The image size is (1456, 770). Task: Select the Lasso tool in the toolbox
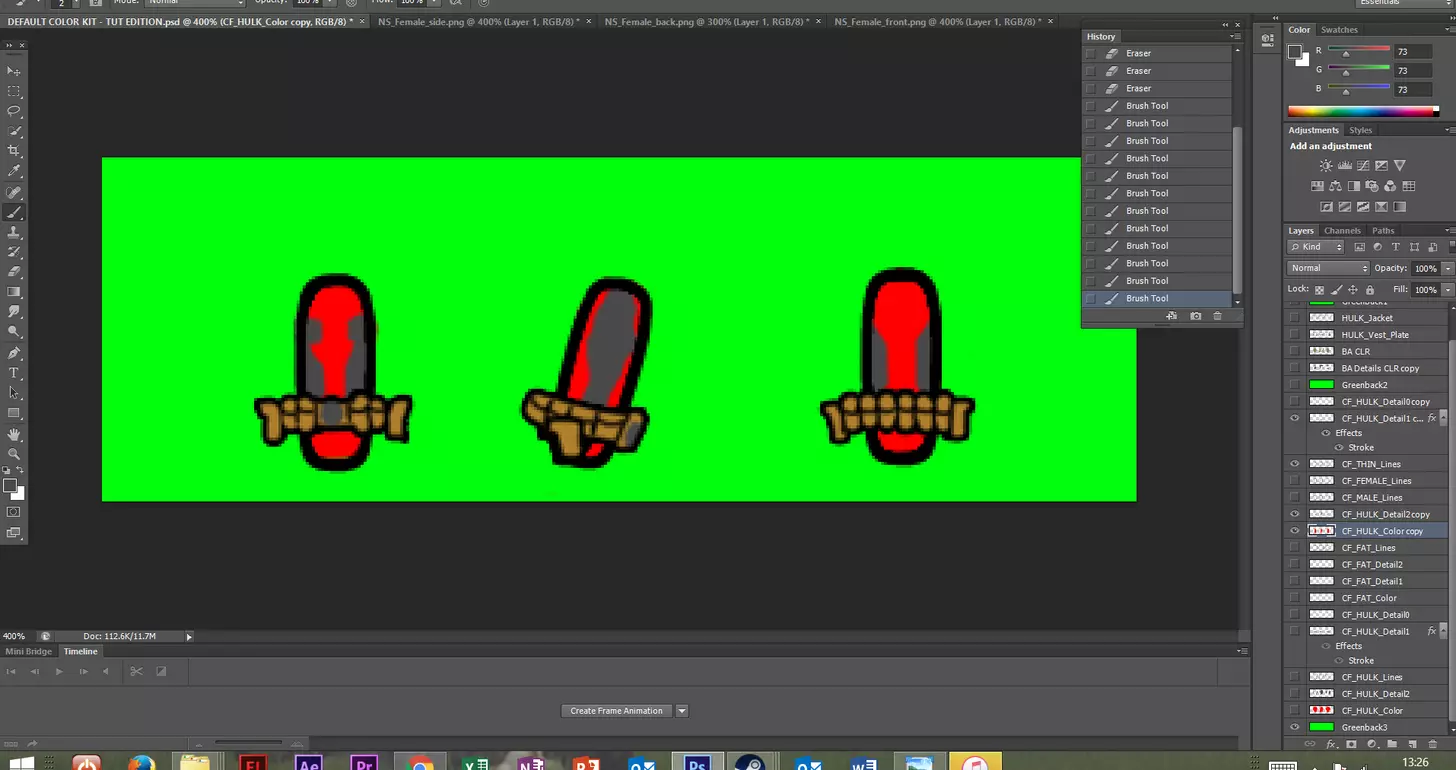click(14, 111)
